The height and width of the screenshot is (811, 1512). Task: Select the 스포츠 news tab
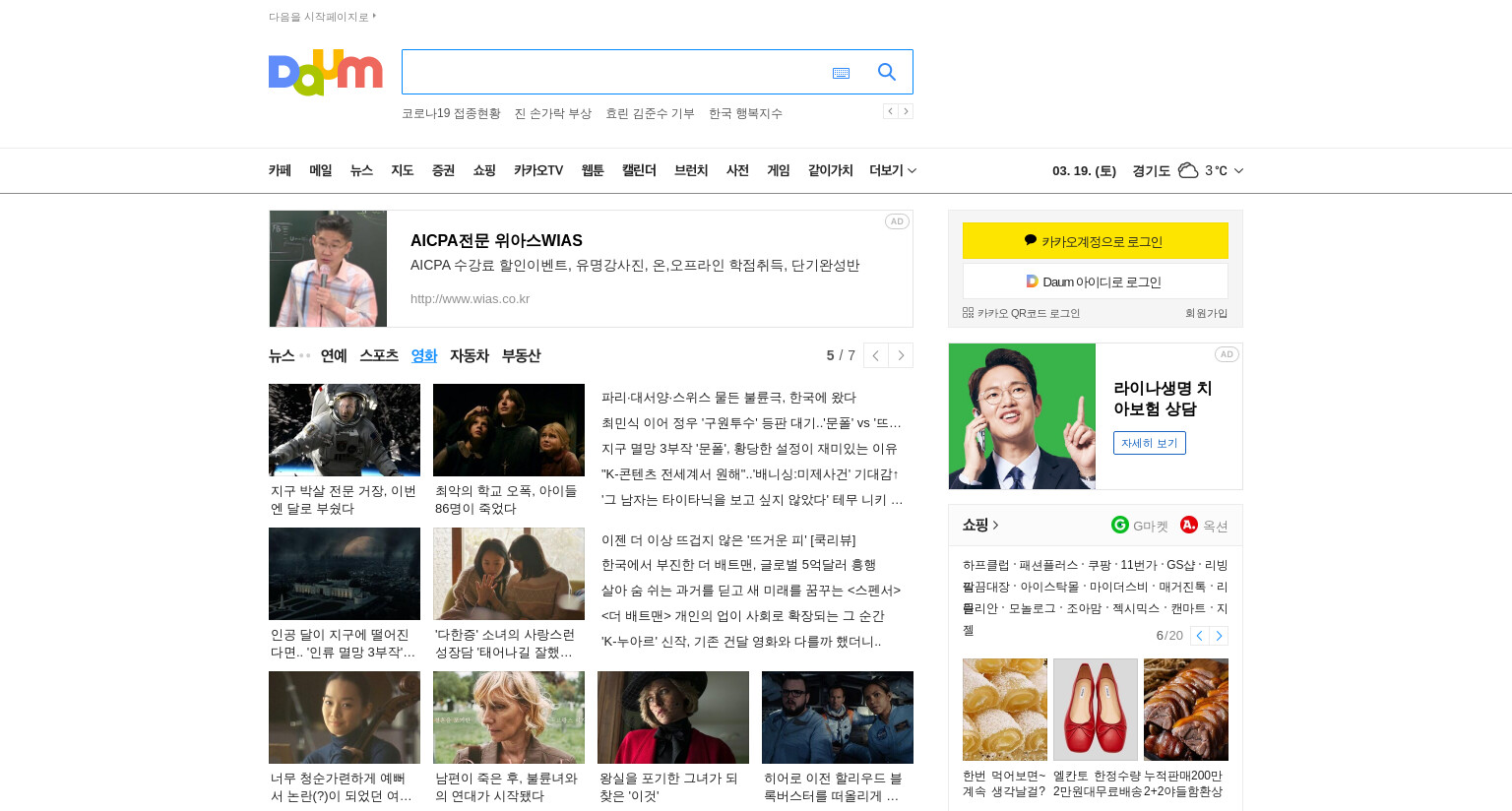pyautogui.click(x=379, y=355)
